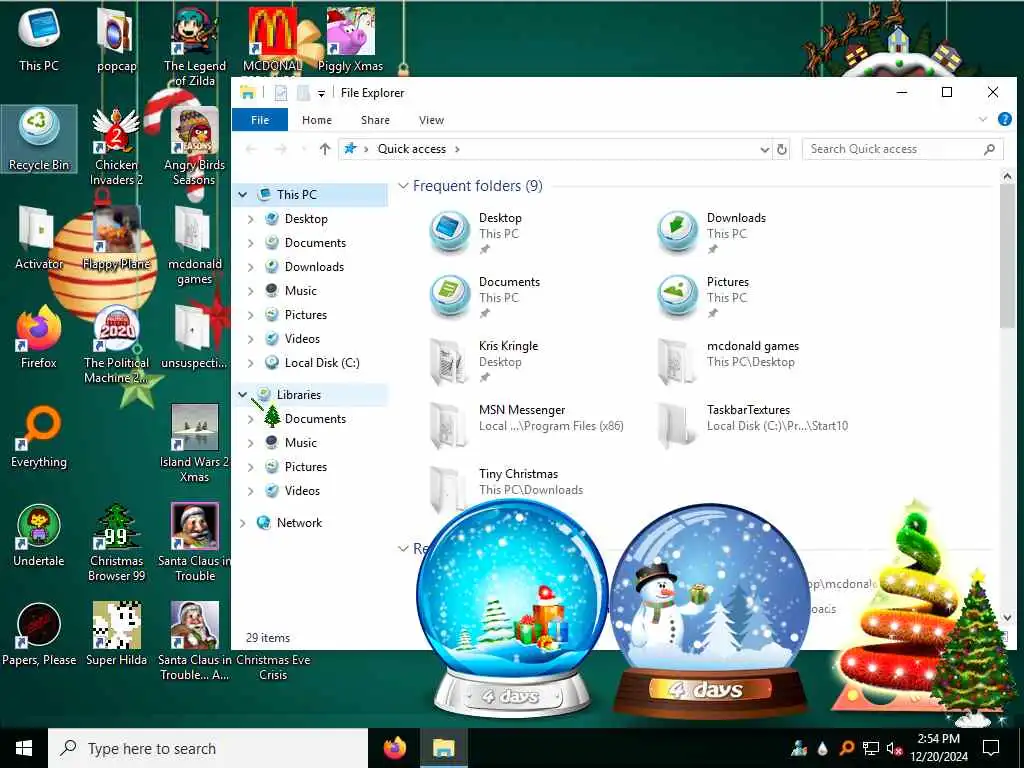
Task: Click the Windows Start button
Action: (24, 748)
